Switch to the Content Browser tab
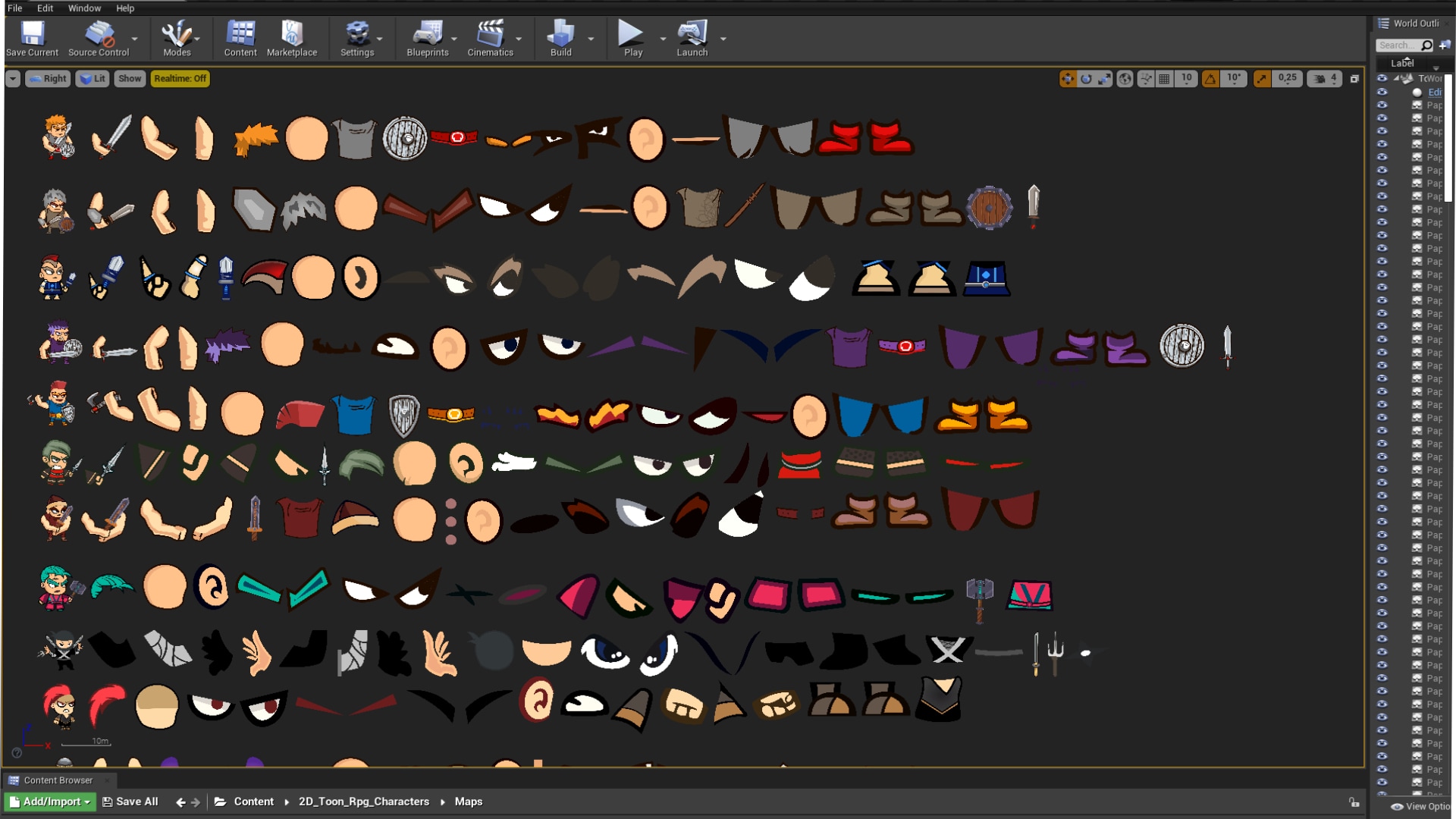1456x819 pixels. [x=57, y=780]
